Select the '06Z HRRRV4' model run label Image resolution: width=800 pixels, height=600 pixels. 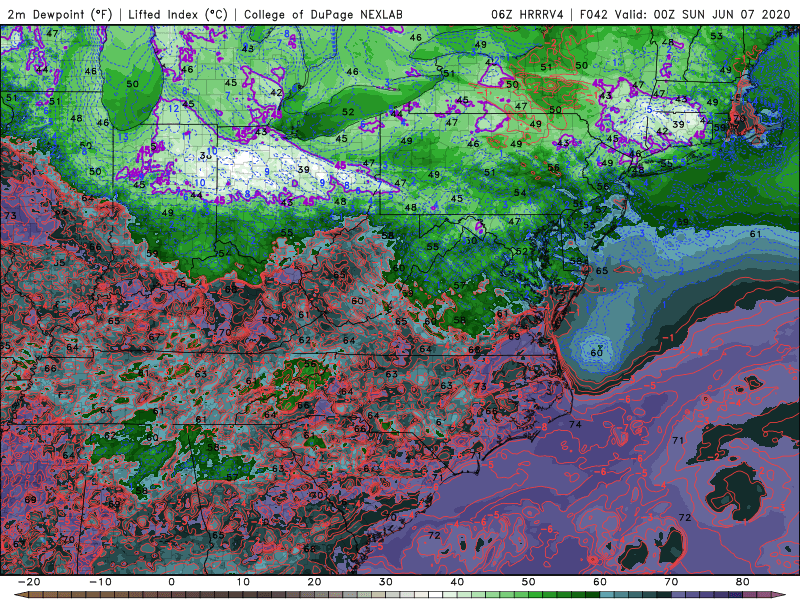coord(527,14)
